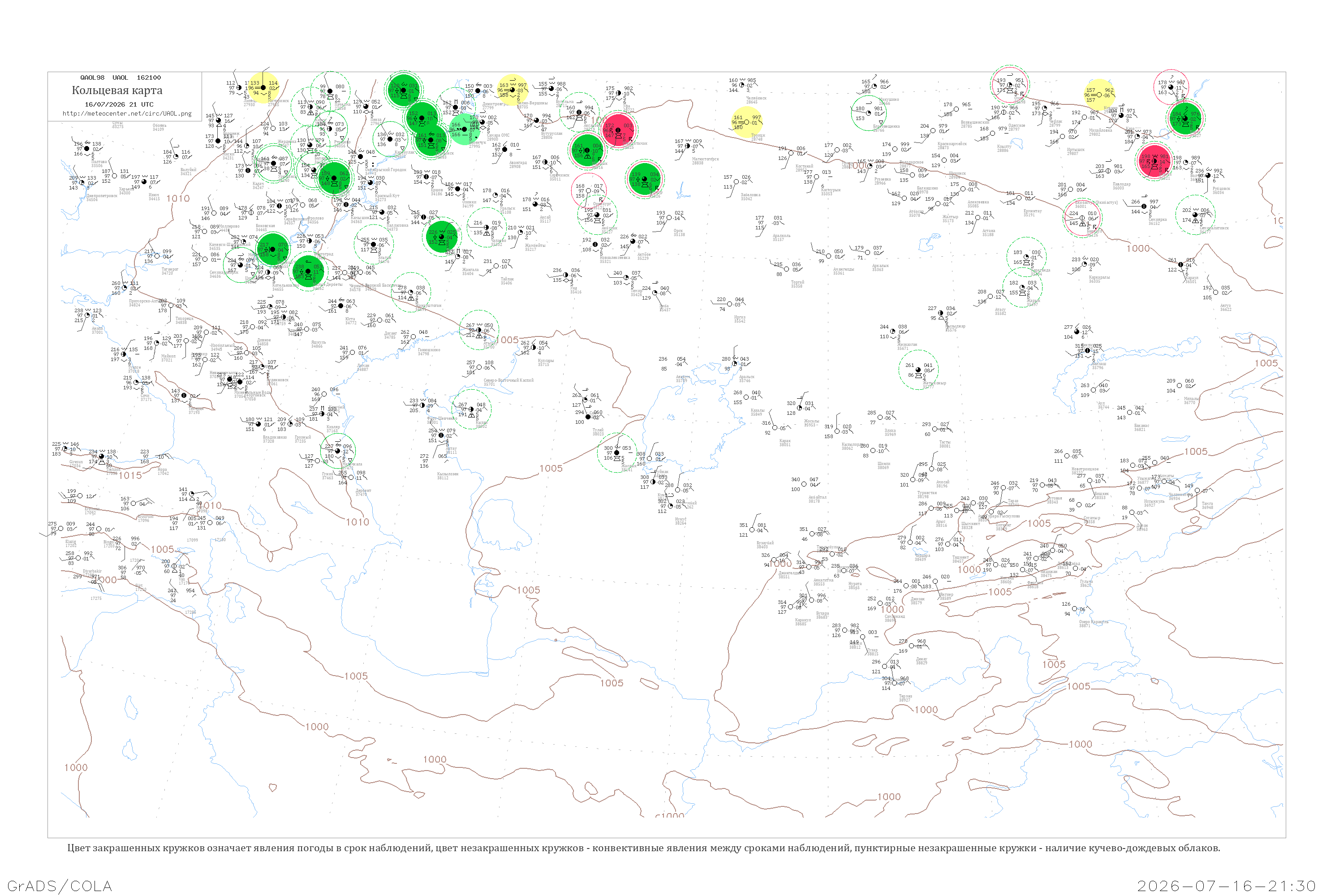Click the dashed circle at Семипалатинск
Screen dimensions: 1344x896
pos(1195,215)
